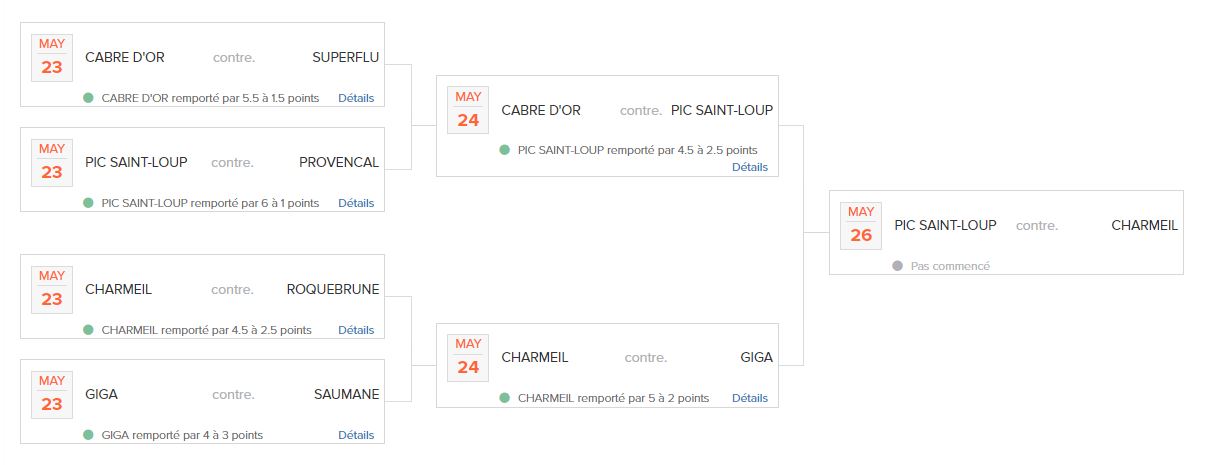Click May 26 date icon for the final match
This screenshot has width=1207, height=465.
point(861,225)
